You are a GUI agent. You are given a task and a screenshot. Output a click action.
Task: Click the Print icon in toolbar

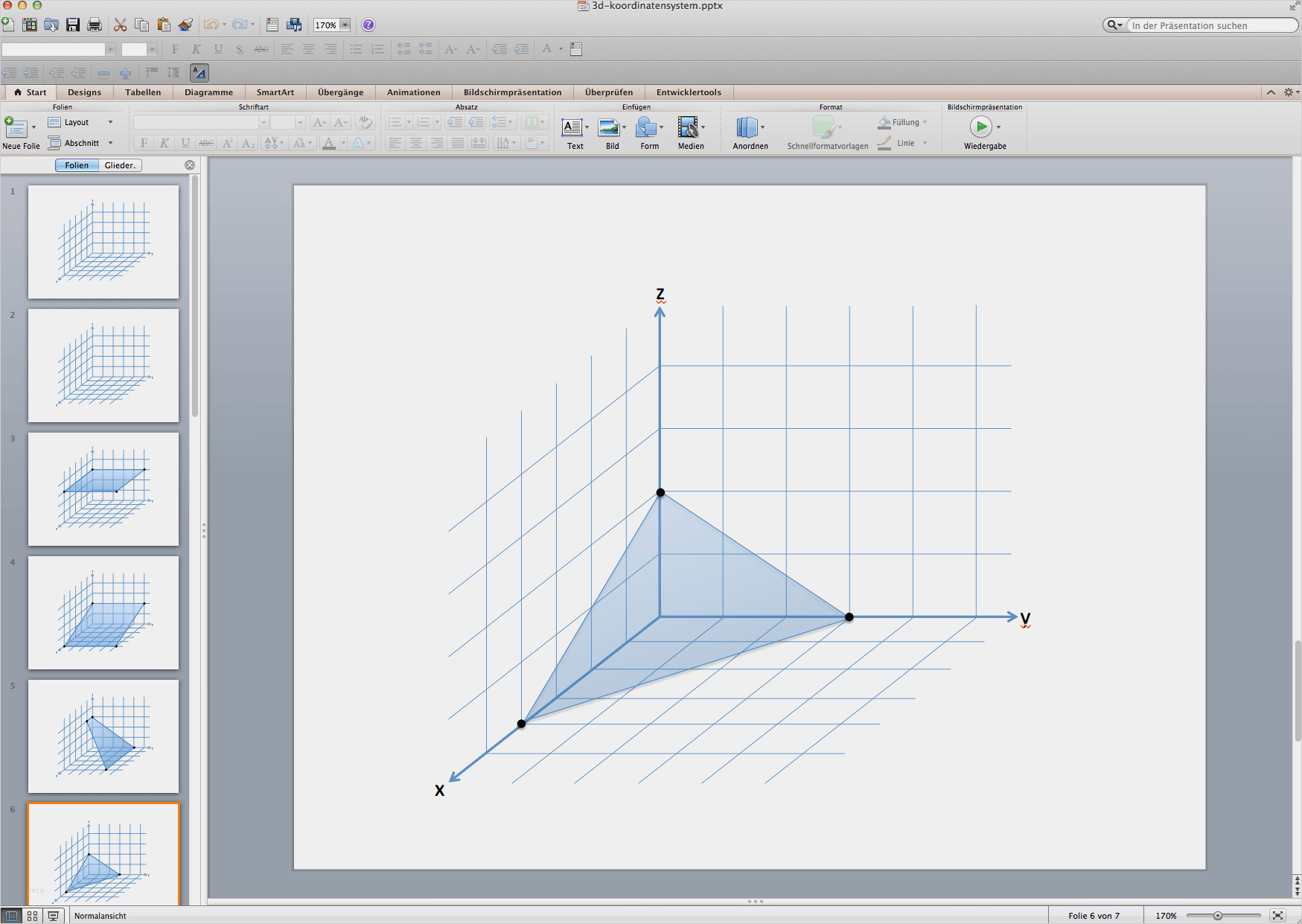click(95, 25)
